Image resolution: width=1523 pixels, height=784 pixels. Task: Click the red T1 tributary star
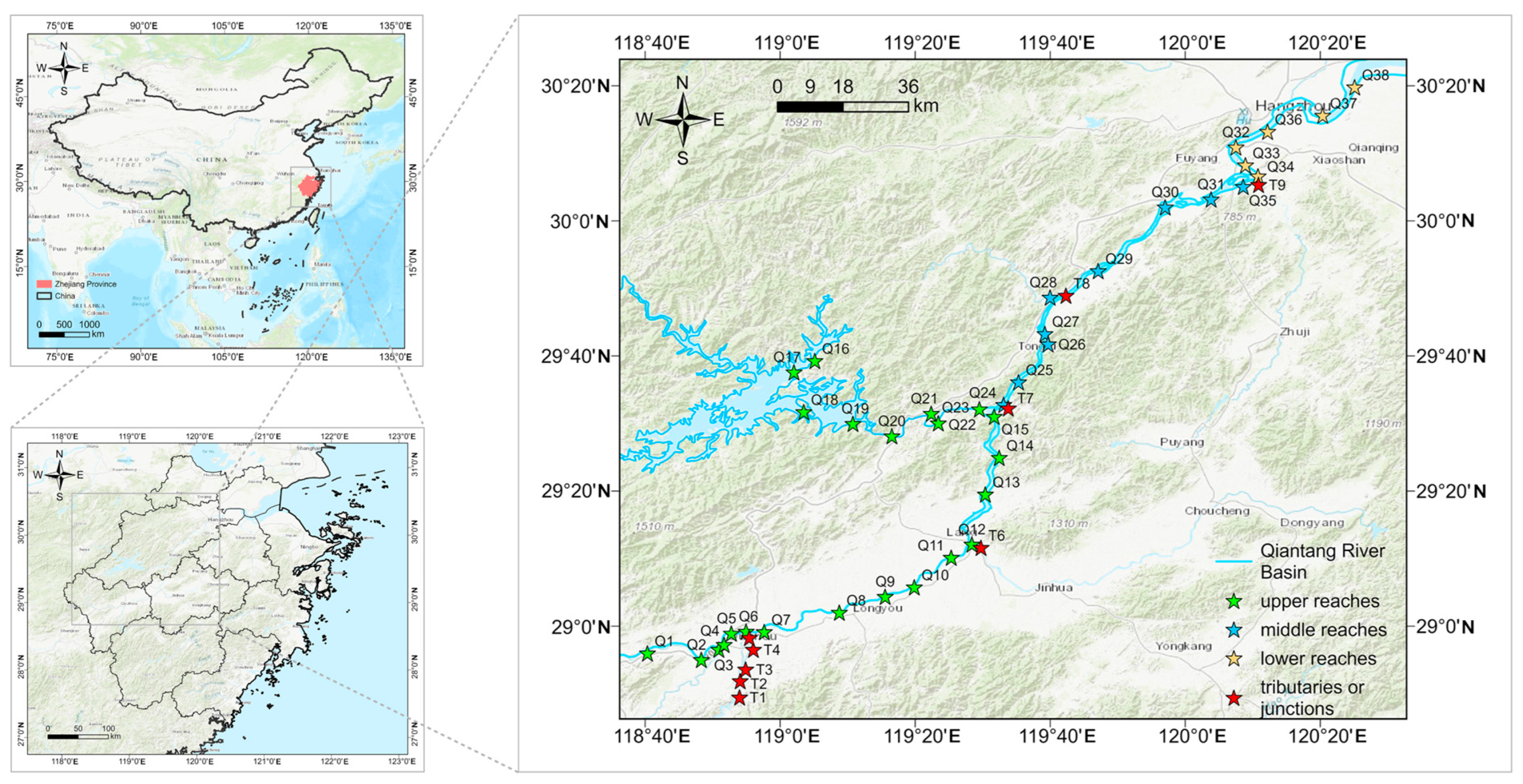point(740,698)
